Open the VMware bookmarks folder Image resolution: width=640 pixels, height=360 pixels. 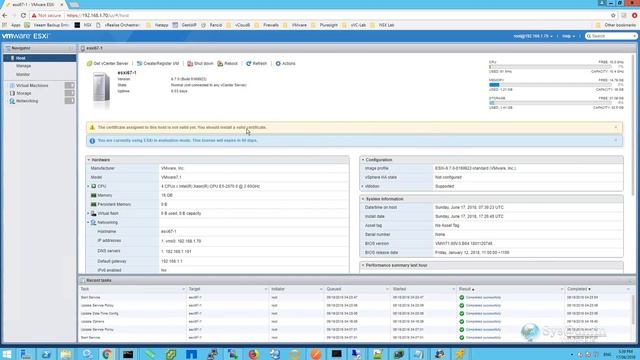click(296, 25)
